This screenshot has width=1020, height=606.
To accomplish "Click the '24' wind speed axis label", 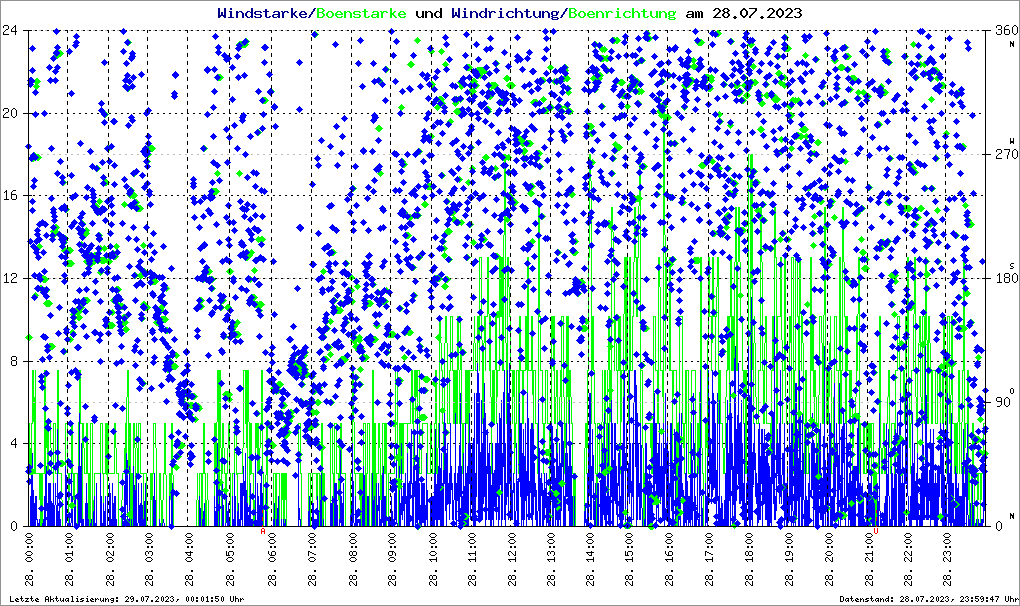I will (x=9, y=31).
